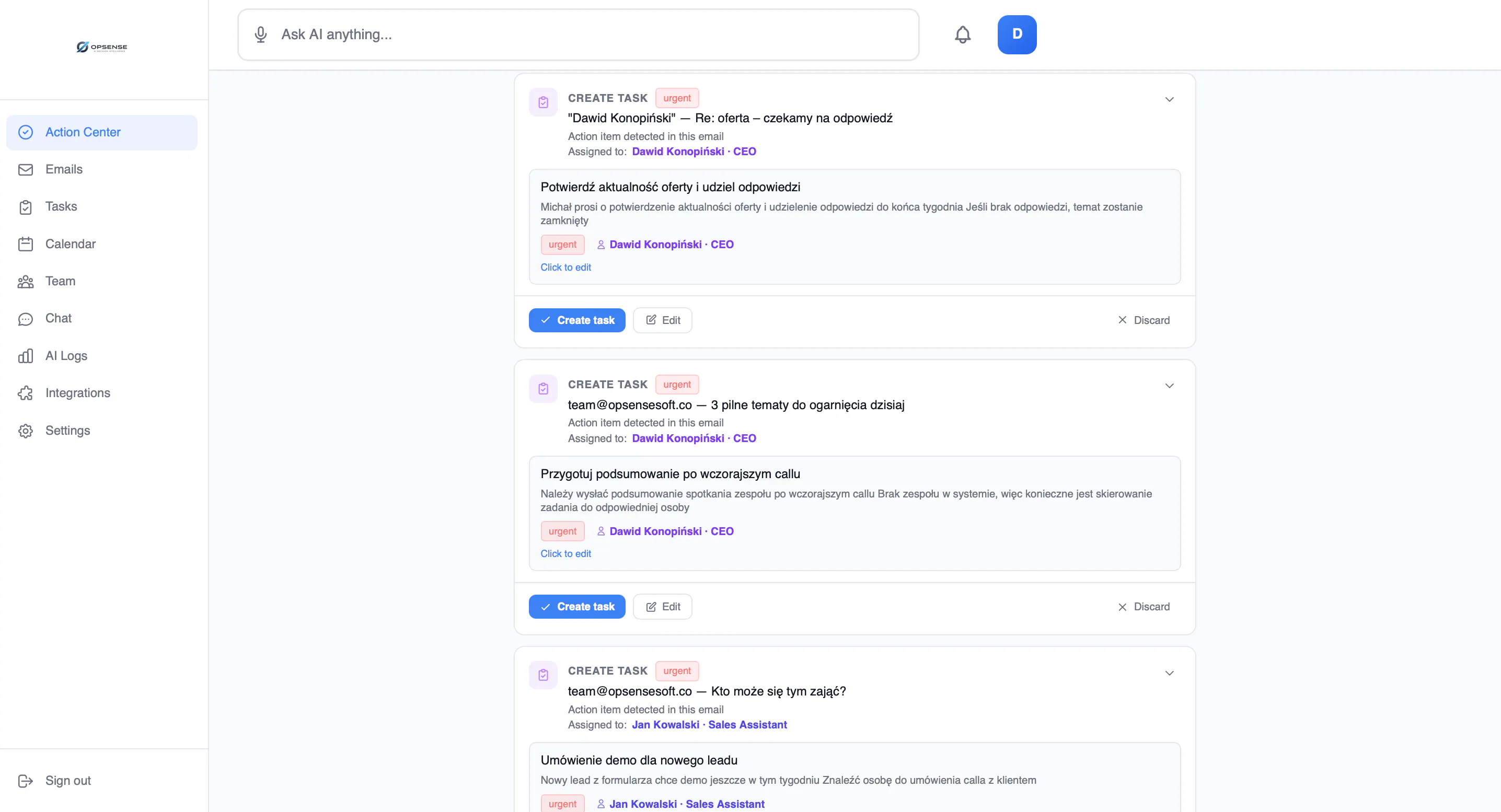The image size is (1501, 812).
Task: Click the description starting 'Nowy lead z formularza'
Action: pos(788,780)
